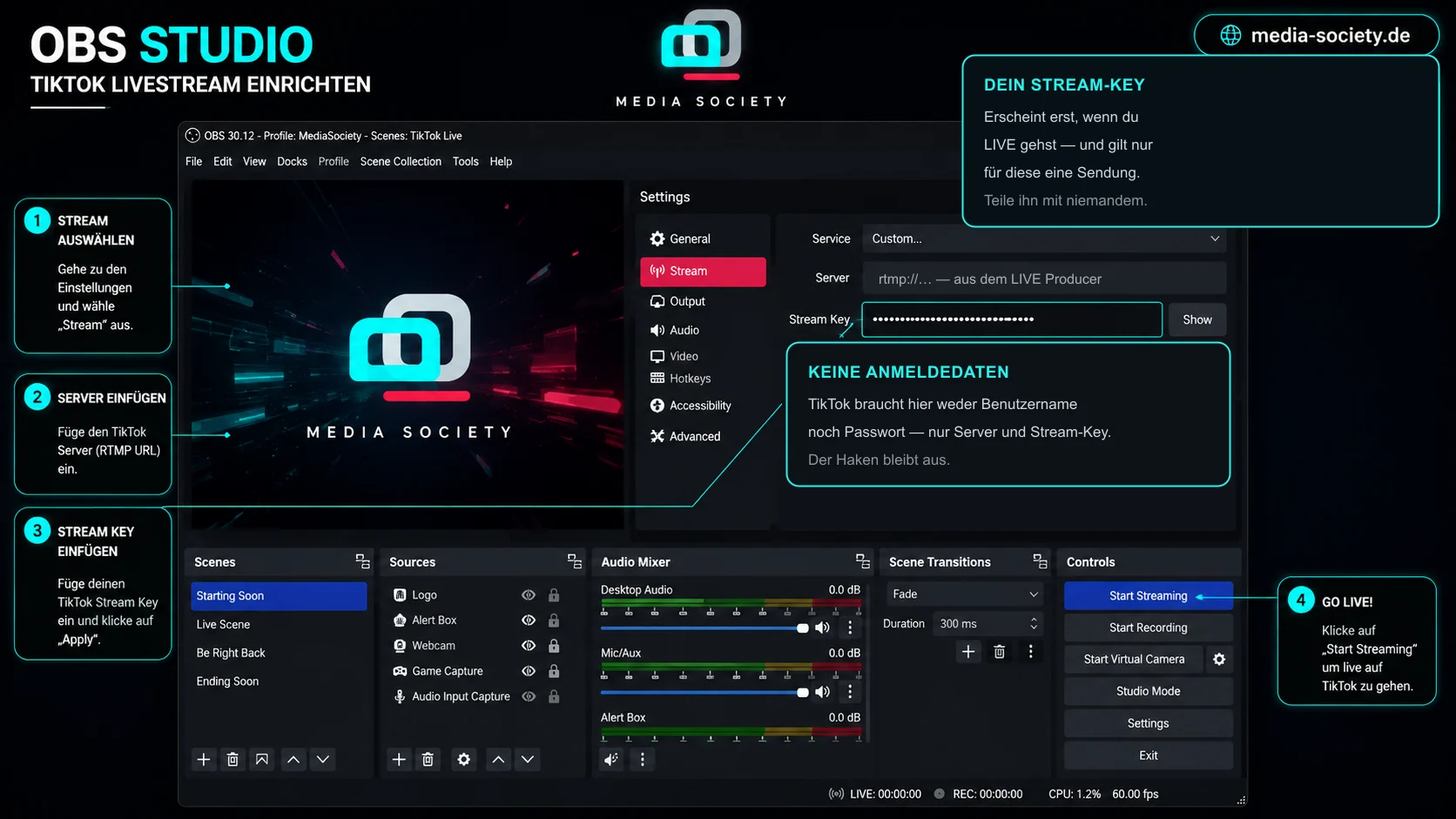Open the File menu
The width and height of the screenshot is (1456, 819).
click(193, 161)
